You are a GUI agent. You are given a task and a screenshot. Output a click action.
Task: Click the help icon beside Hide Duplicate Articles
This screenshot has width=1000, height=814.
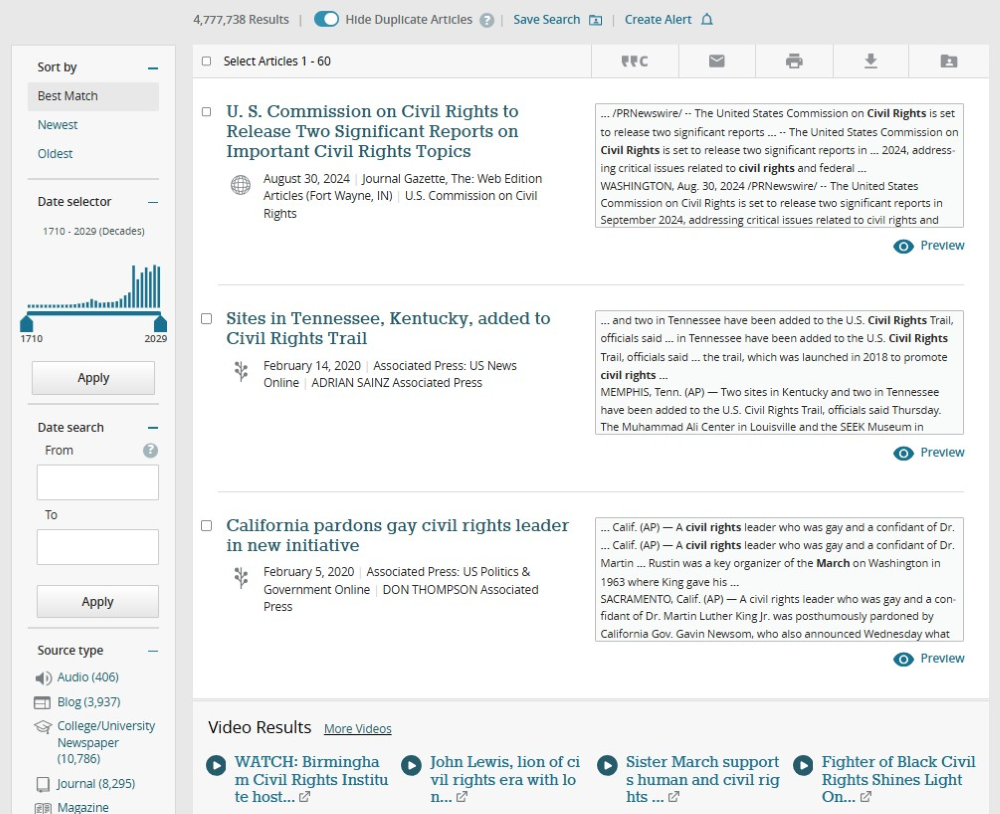pos(487,20)
